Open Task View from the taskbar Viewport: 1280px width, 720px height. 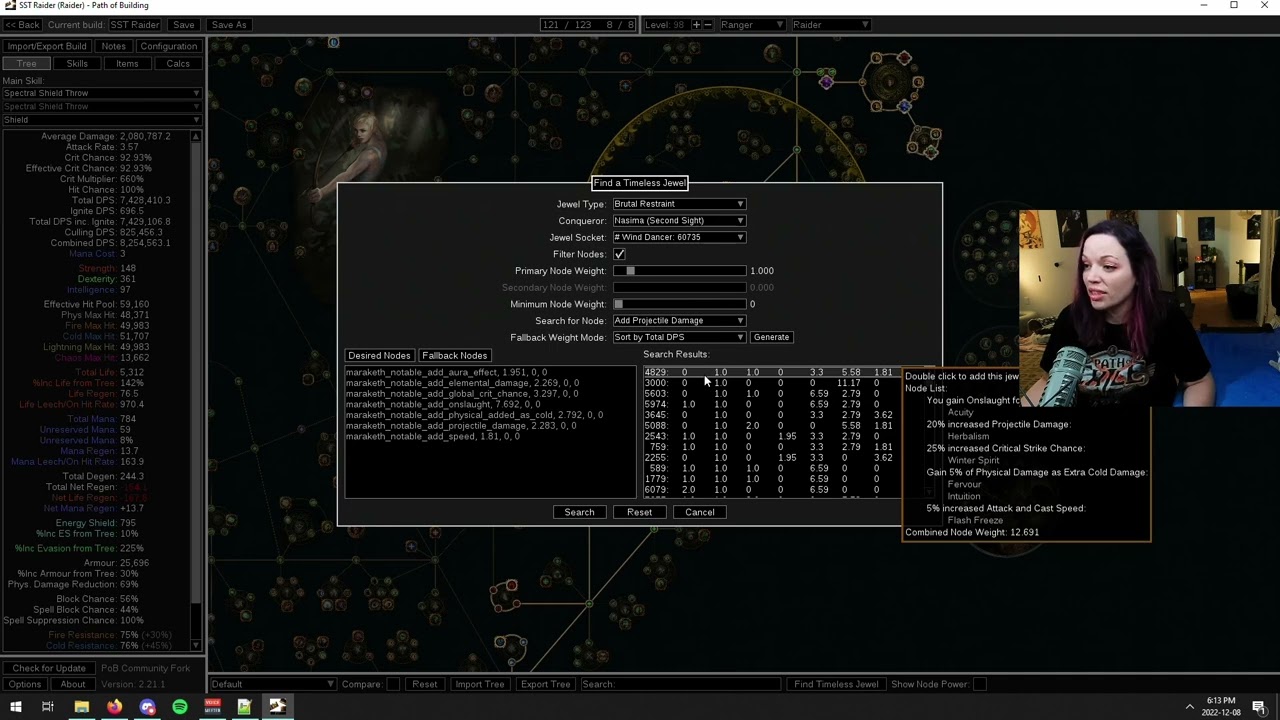pos(47,707)
